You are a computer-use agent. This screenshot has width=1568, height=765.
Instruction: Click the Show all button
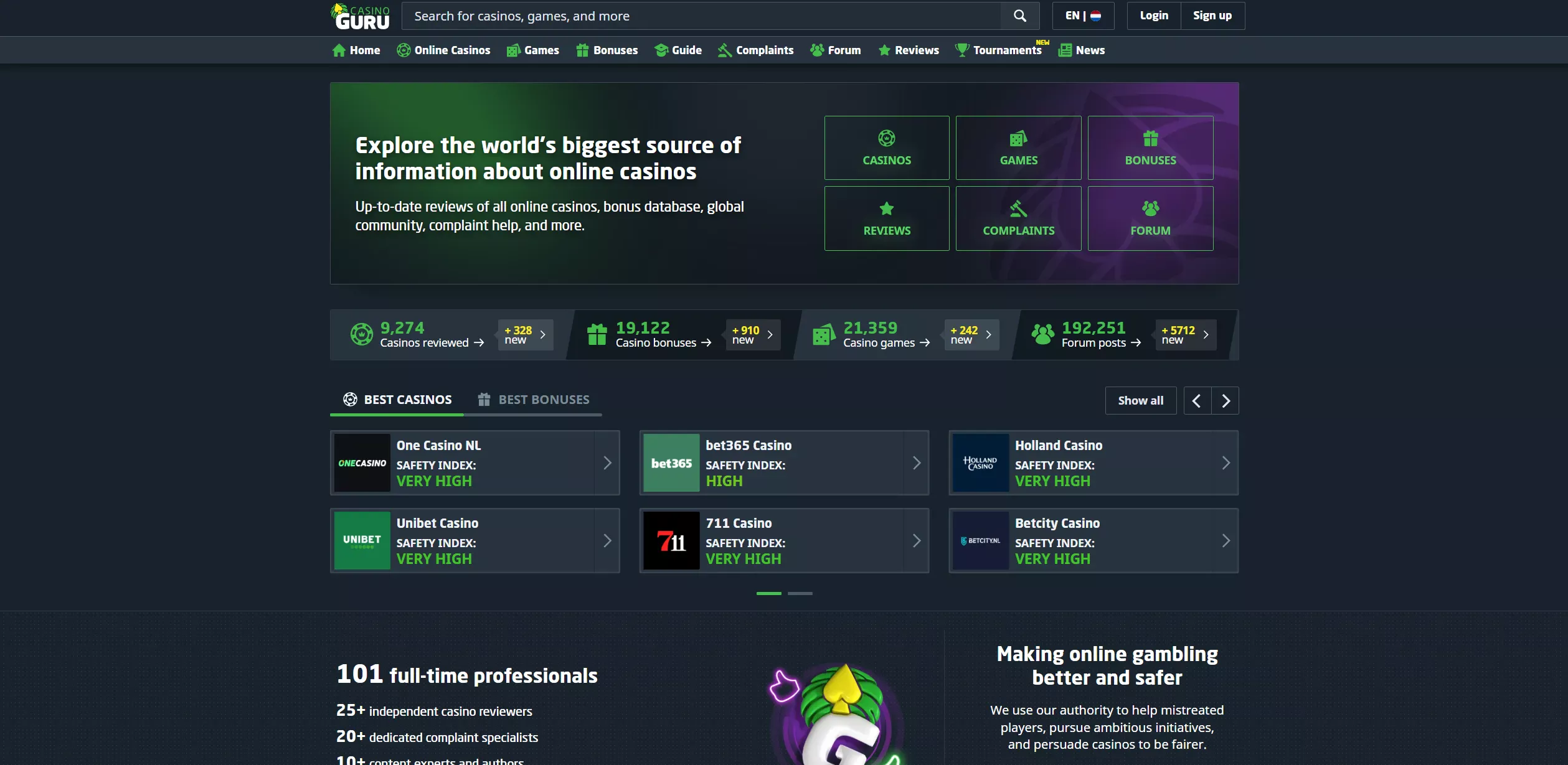tap(1140, 400)
